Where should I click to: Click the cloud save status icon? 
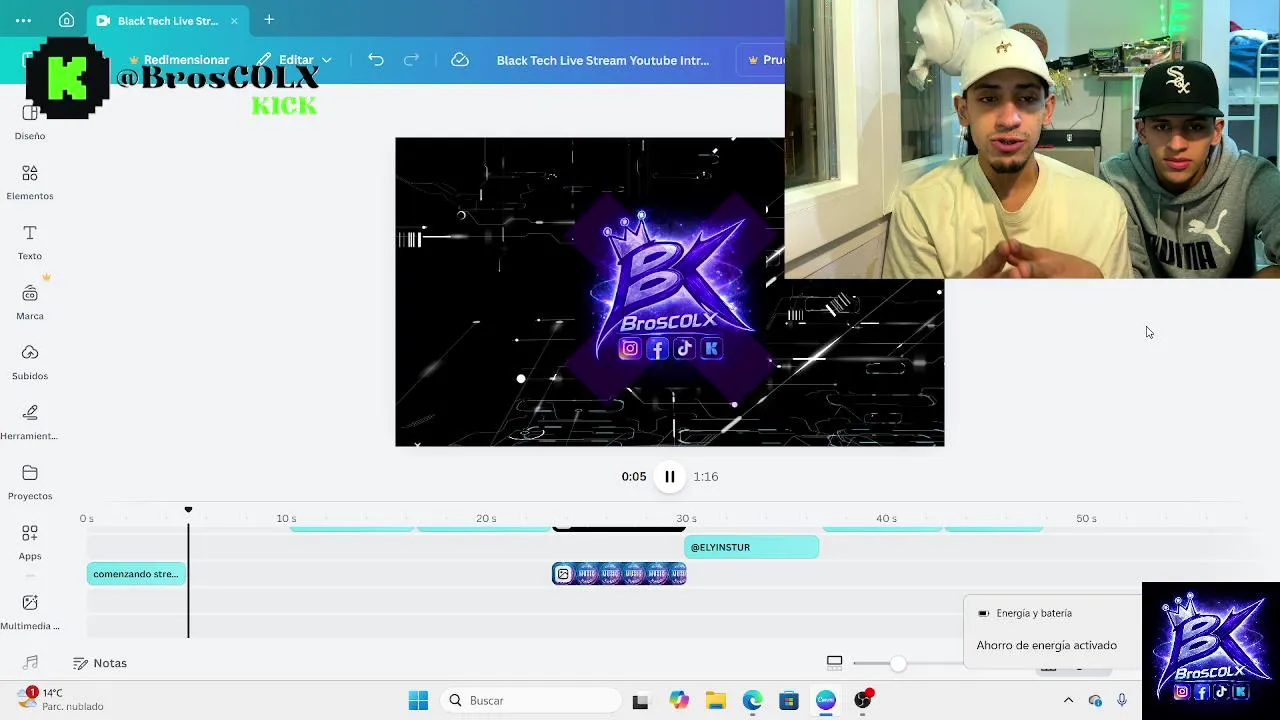[x=460, y=60]
